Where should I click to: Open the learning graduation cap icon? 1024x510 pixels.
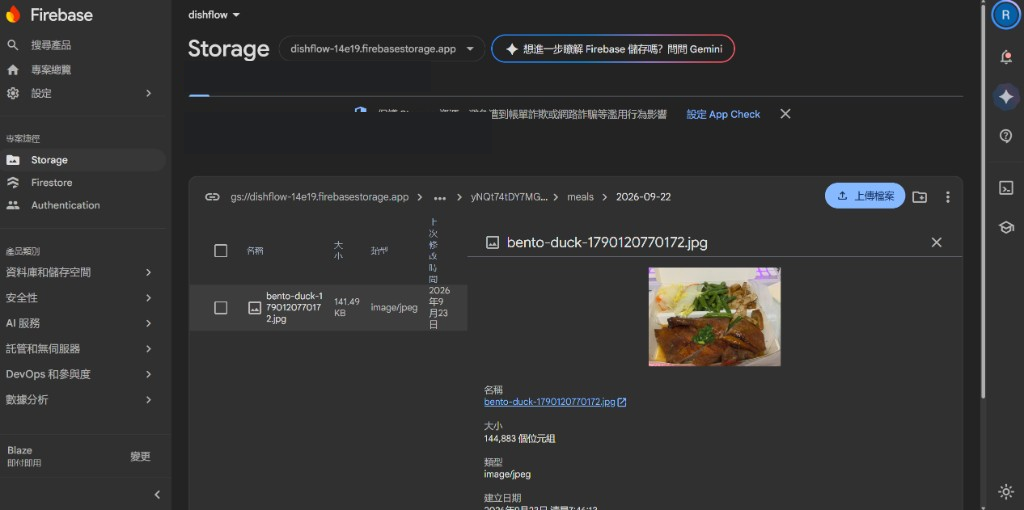click(1006, 227)
